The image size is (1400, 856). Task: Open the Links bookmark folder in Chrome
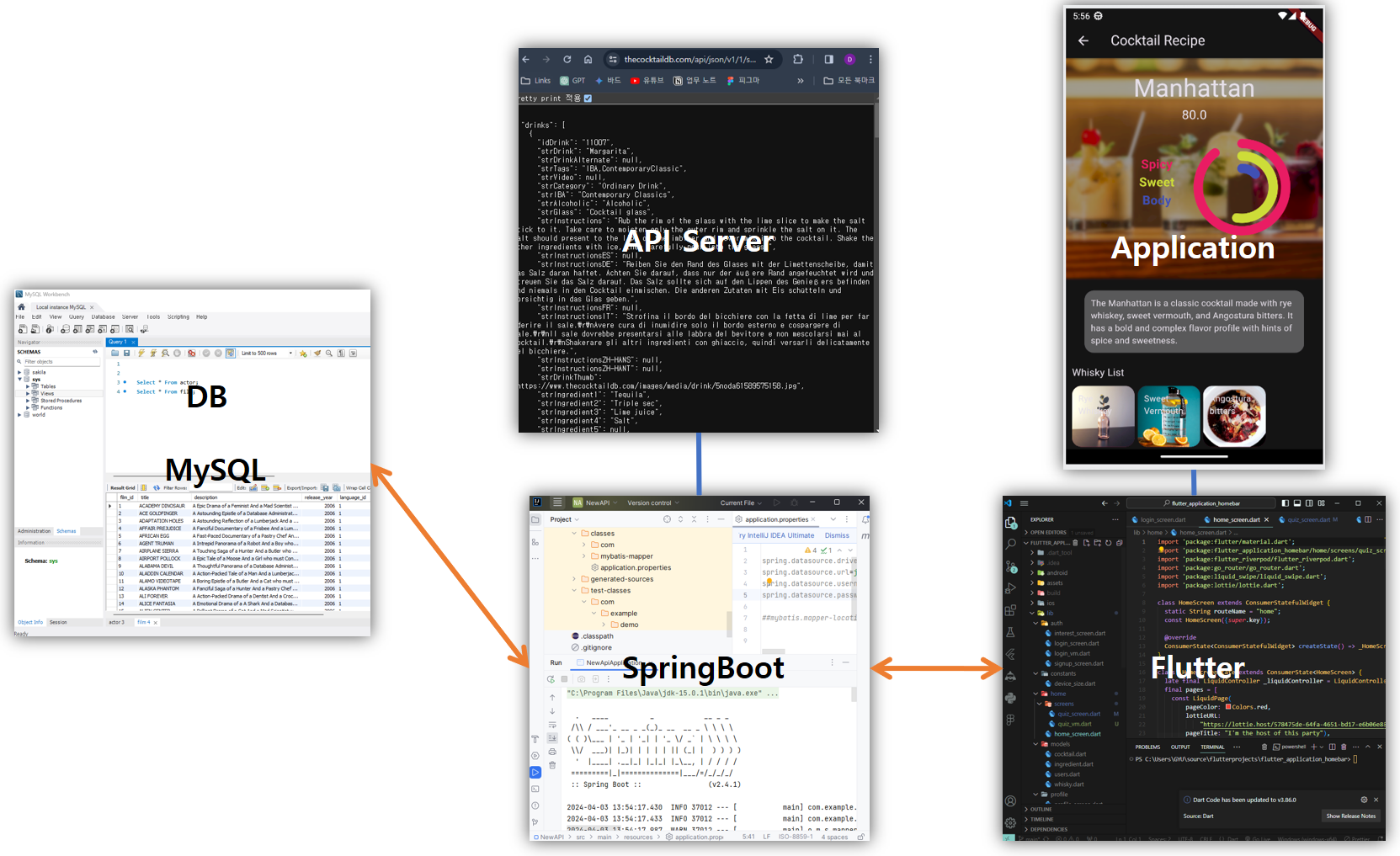(535, 81)
